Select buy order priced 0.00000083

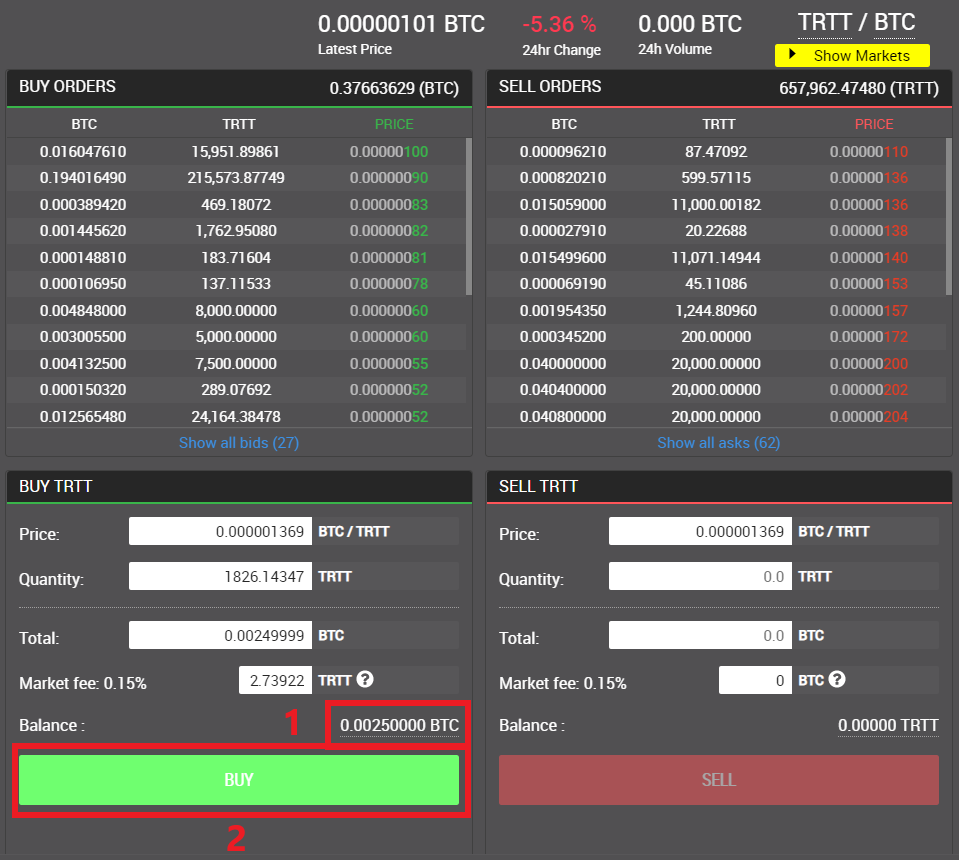[x=236, y=205]
